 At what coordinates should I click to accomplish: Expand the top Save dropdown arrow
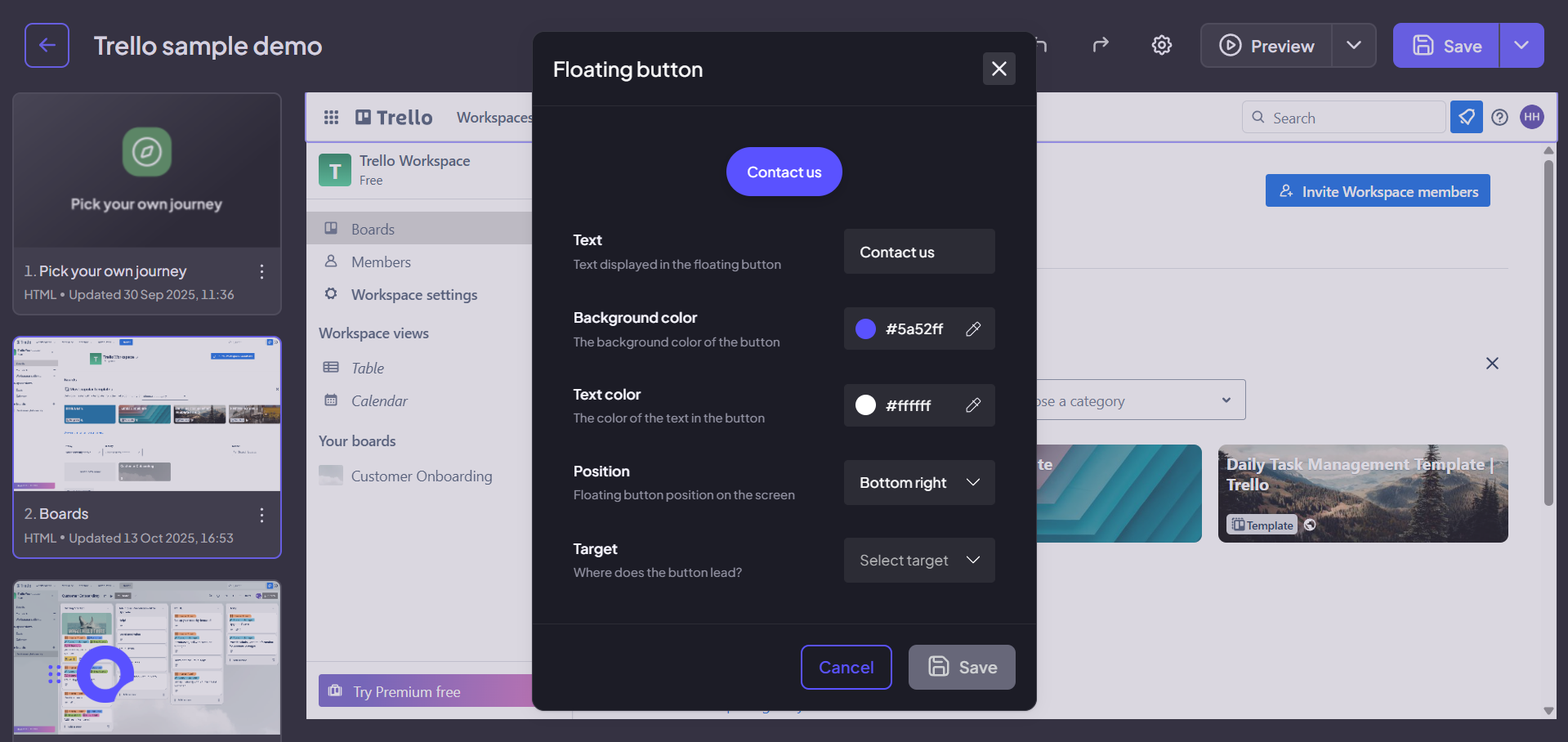point(1521,46)
